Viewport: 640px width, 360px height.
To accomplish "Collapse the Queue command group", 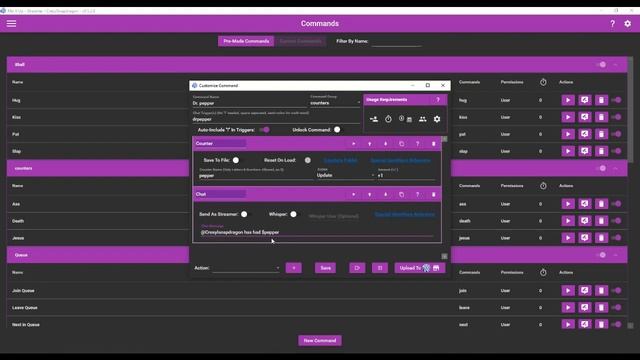I will point(615,255).
